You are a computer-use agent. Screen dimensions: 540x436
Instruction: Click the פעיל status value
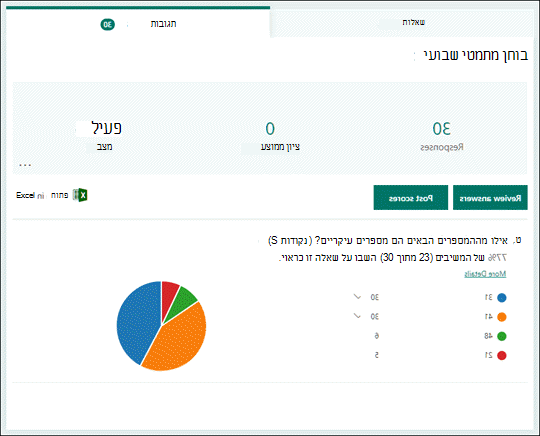coord(106,128)
